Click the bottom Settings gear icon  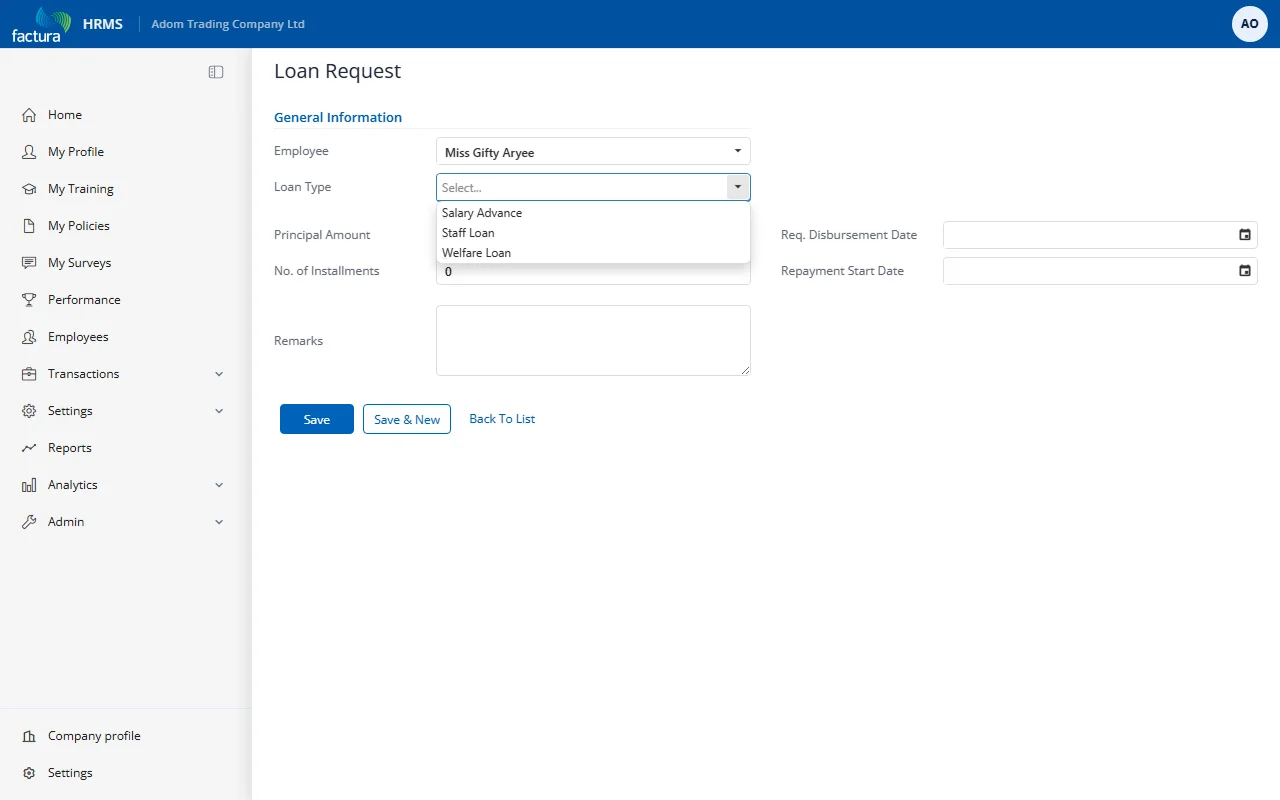point(29,773)
